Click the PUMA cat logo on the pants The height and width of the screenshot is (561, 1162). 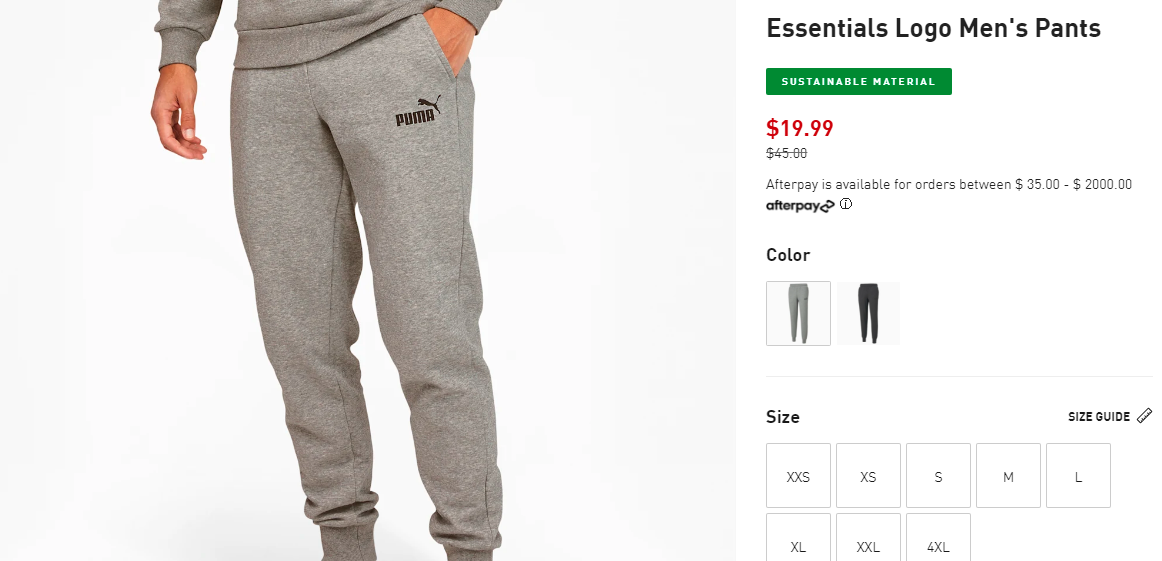[418, 111]
